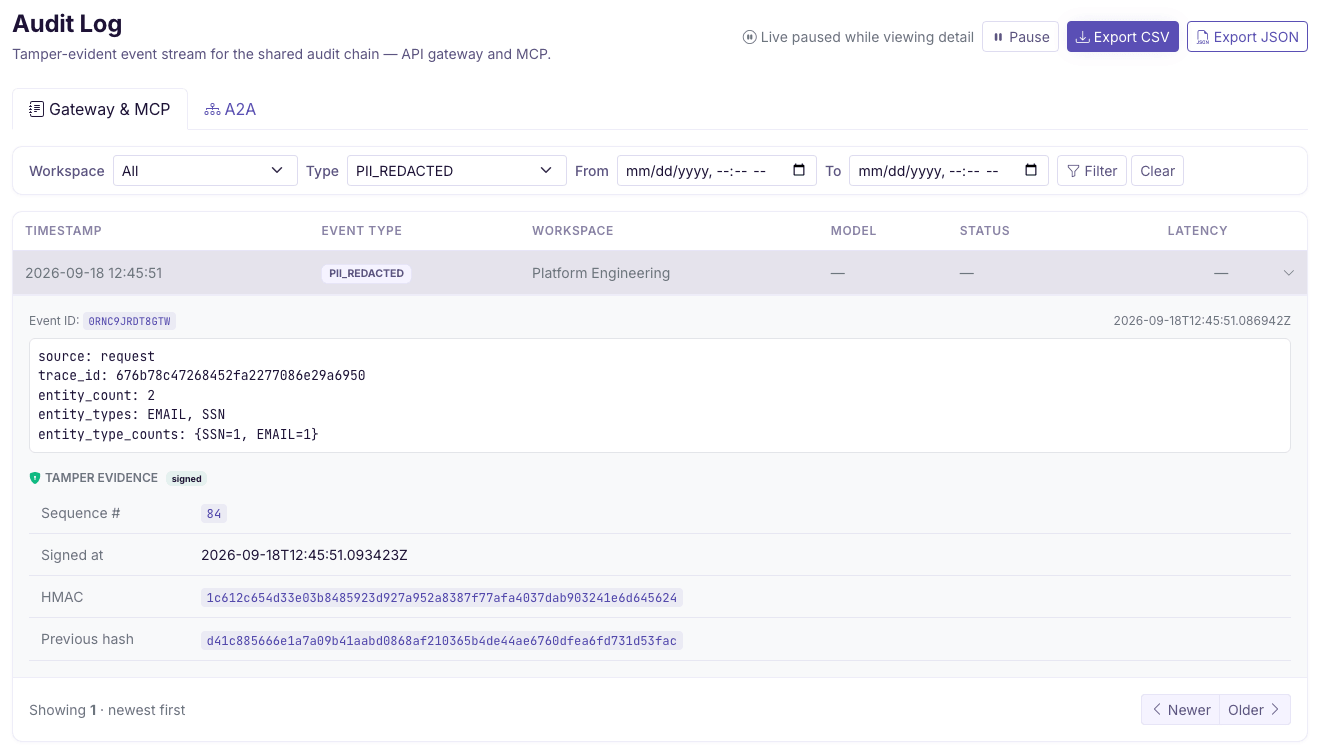Screen dimensions: 1320x751
Task: Click the Platform Engineering workspace cell
Action: pyautogui.click(x=601, y=273)
